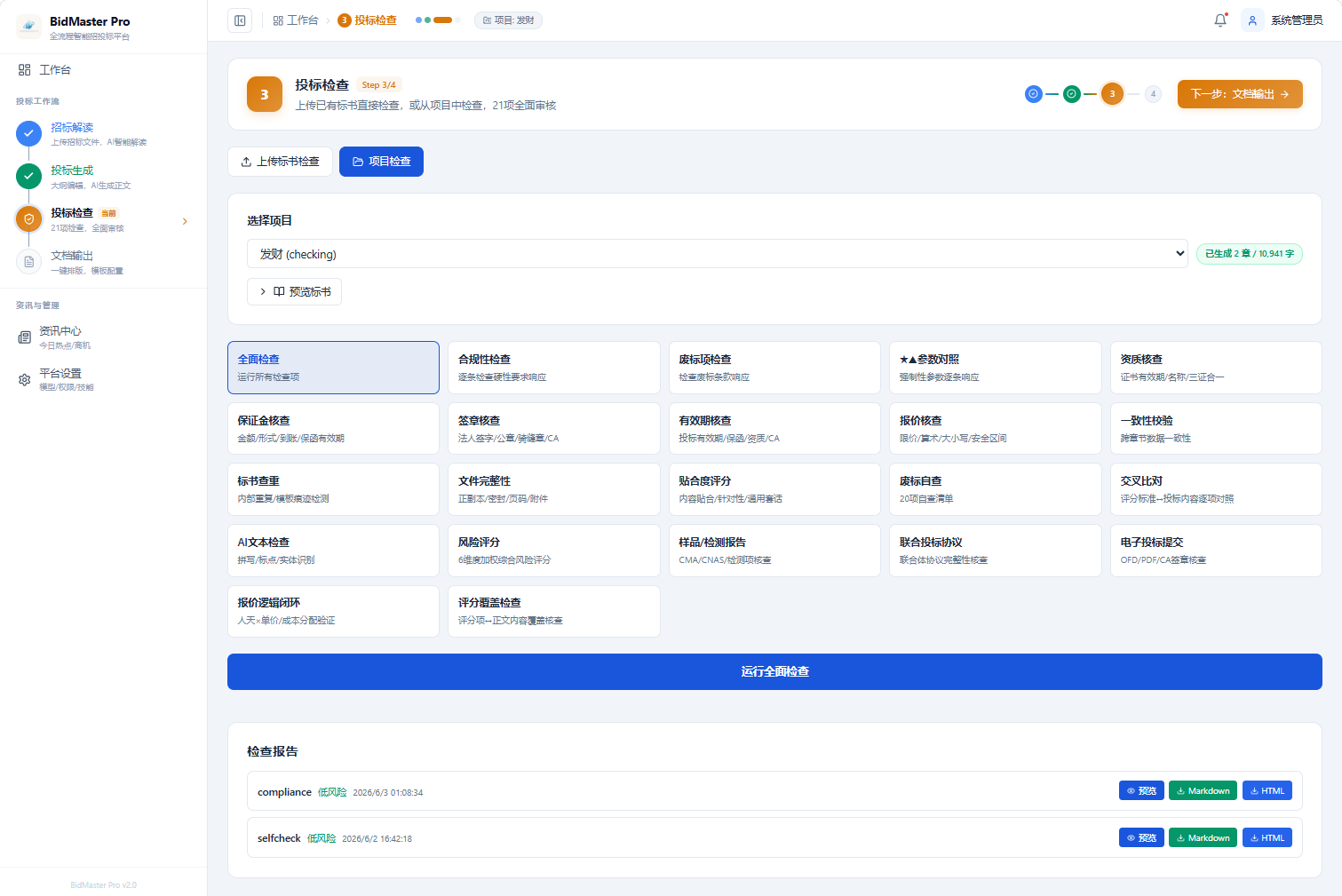Image resolution: width=1342 pixels, height=896 pixels.
Task: Download compliance report as Markdown
Action: pyautogui.click(x=1203, y=791)
